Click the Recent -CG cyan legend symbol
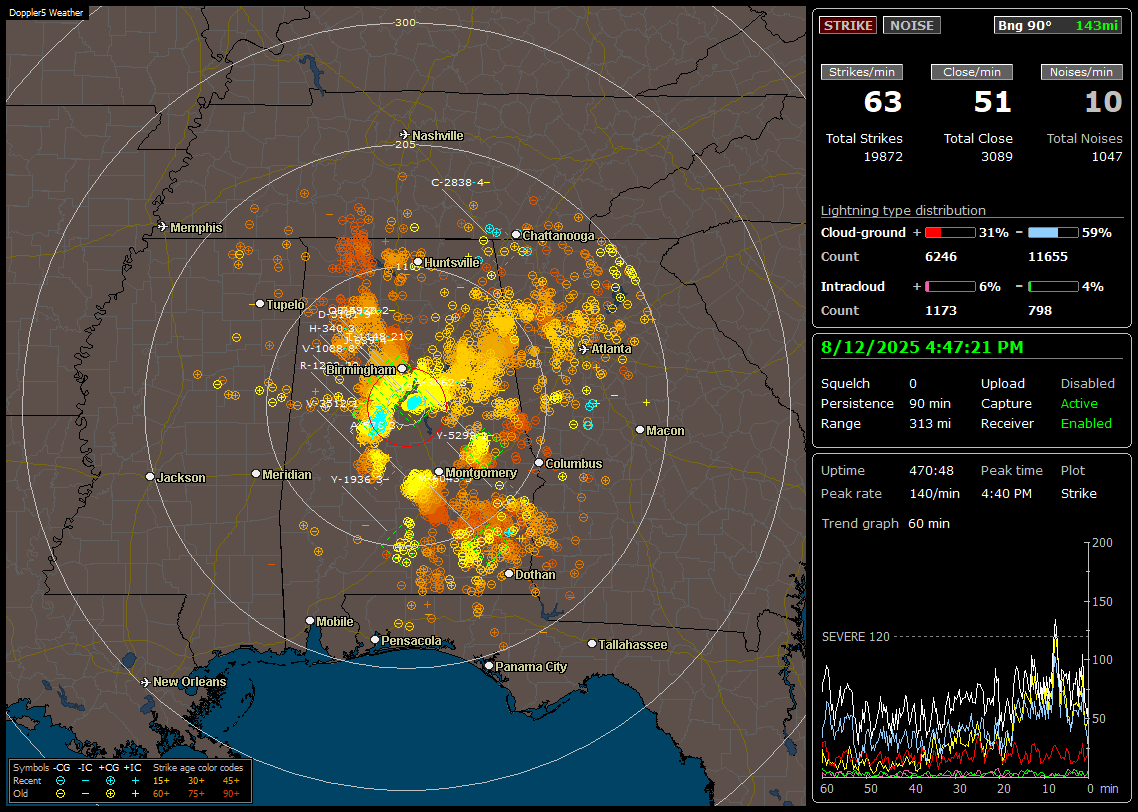 pyautogui.click(x=61, y=781)
